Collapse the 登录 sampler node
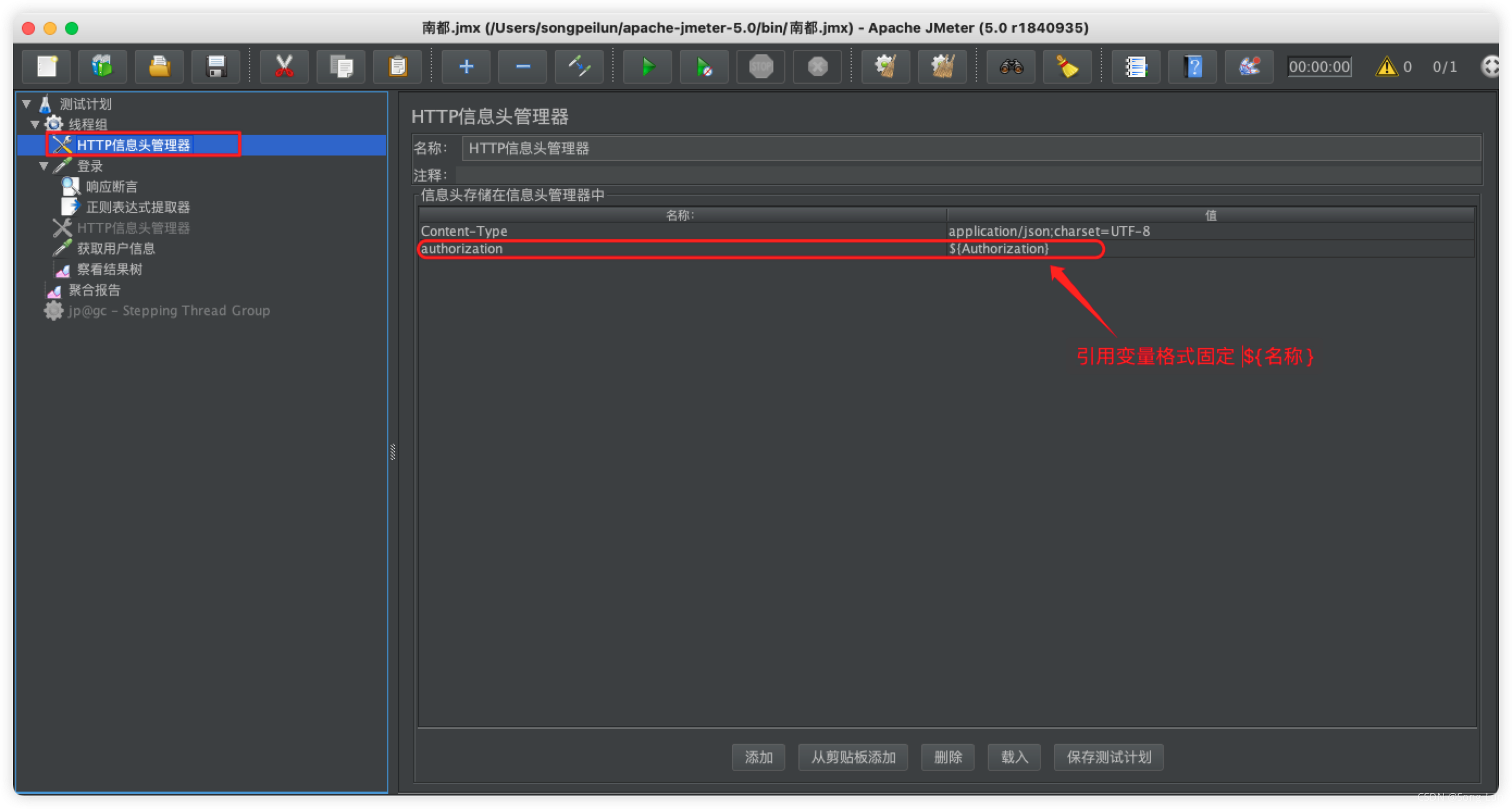The image size is (1512, 809). (44, 165)
